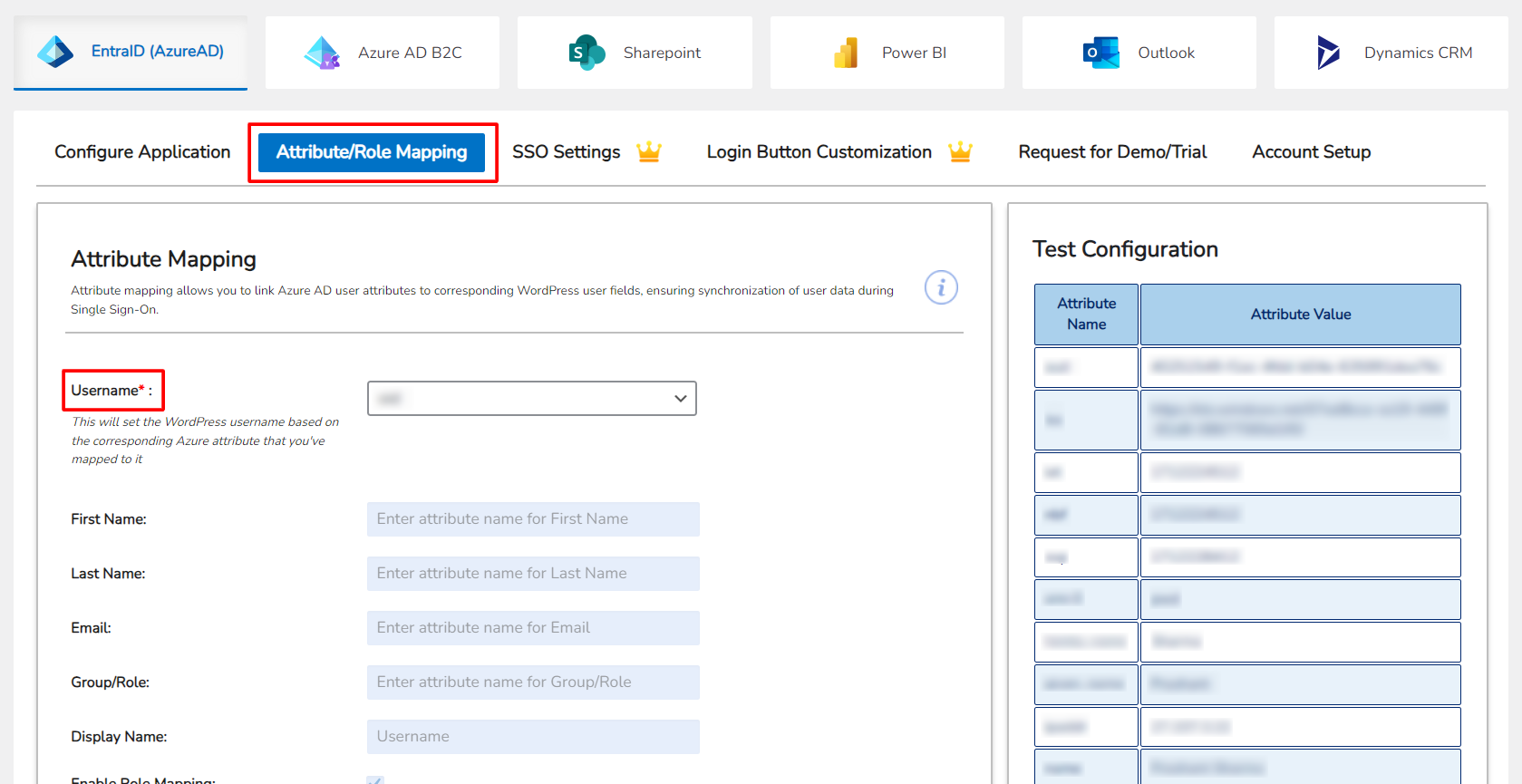Click the 'First Name:' label
Viewport: 1522px width, 784px height.
[109, 519]
